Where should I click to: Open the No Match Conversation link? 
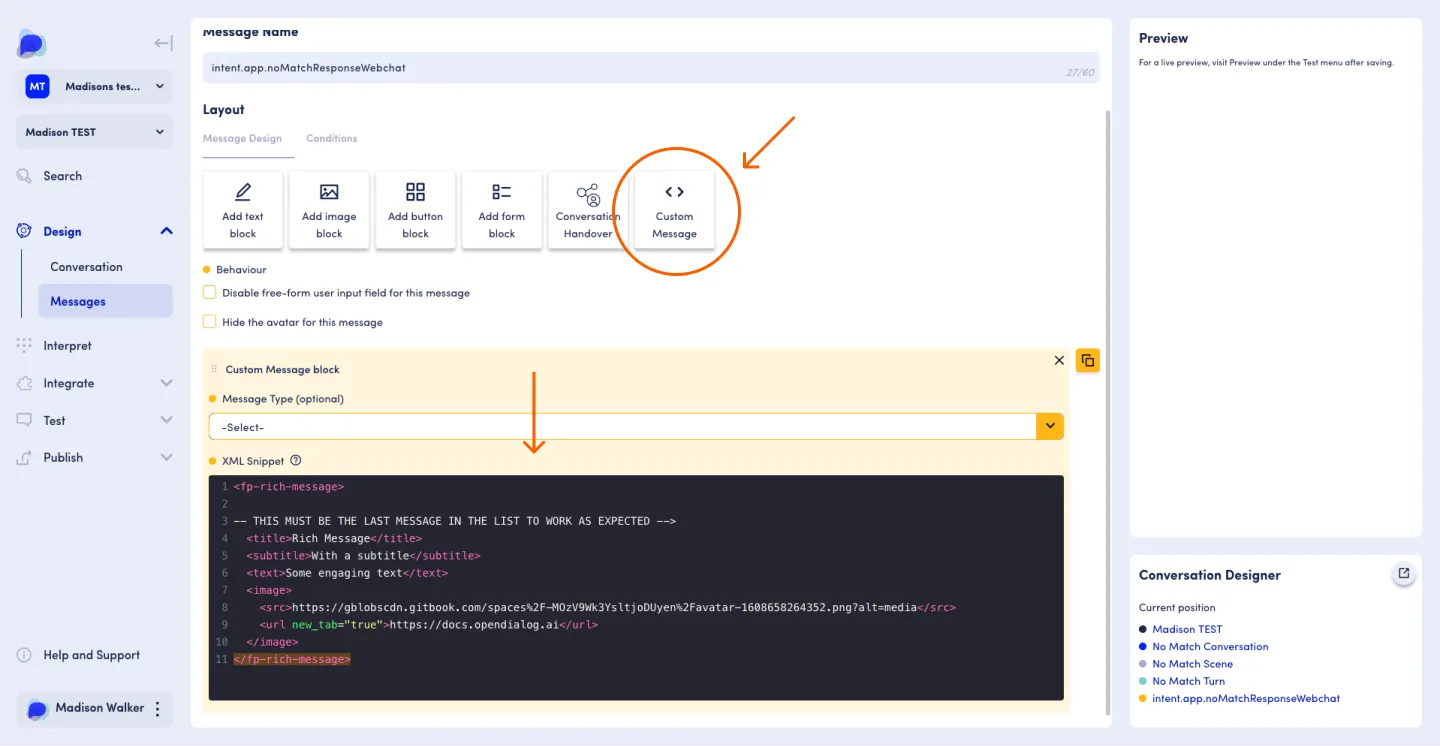[x=1210, y=646]
